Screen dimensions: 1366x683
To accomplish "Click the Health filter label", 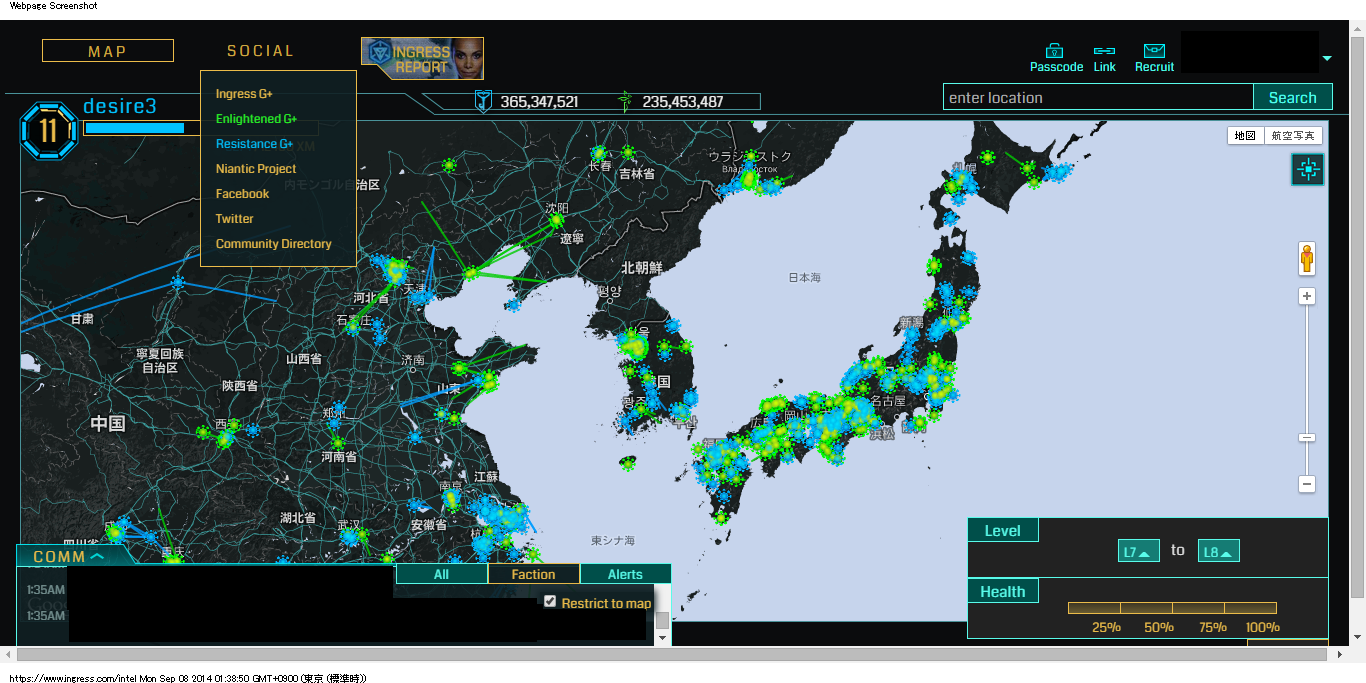I will point(1002,592).
